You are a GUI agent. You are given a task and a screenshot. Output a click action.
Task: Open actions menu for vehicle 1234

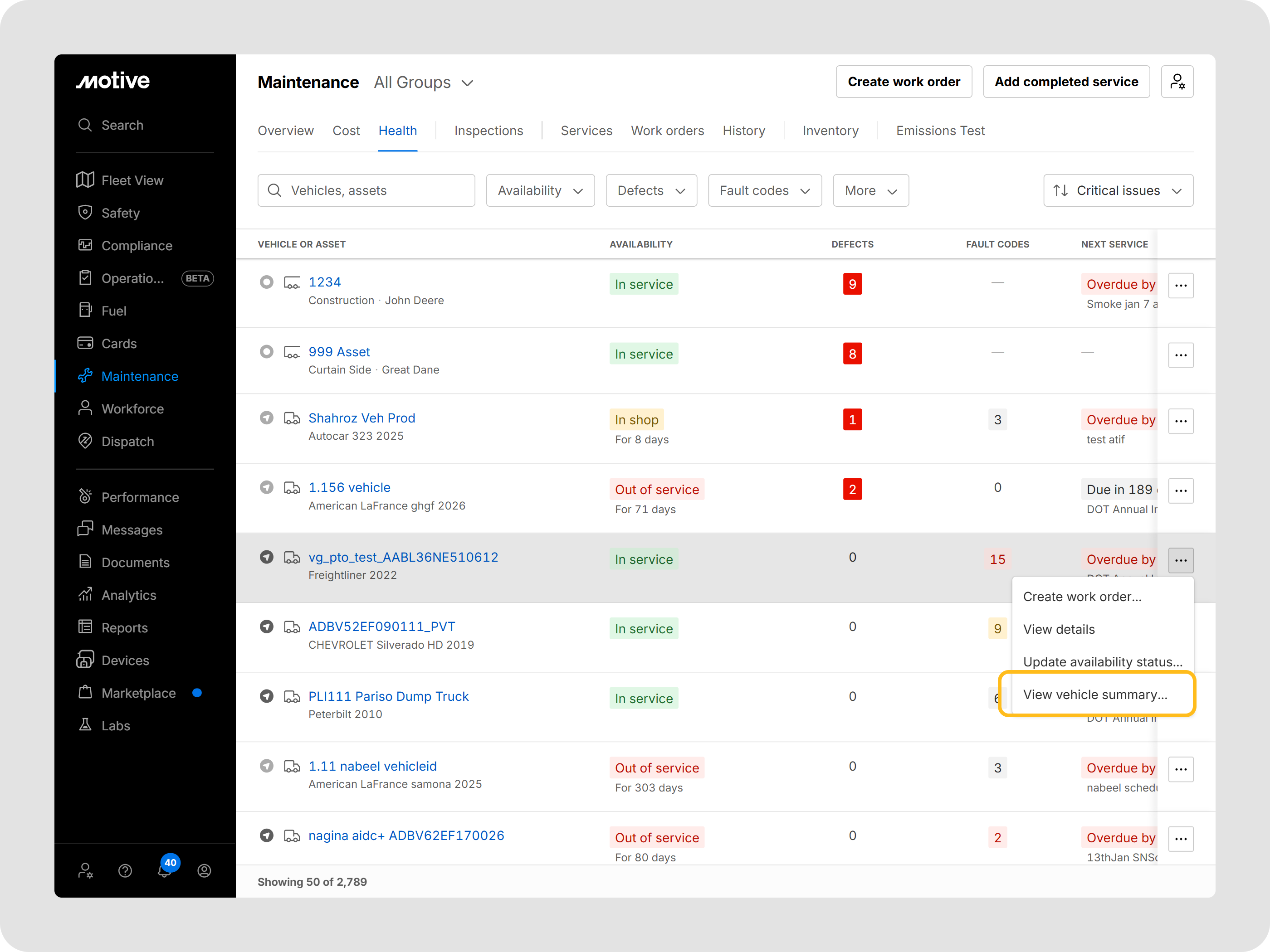(x=1181, y=285)
